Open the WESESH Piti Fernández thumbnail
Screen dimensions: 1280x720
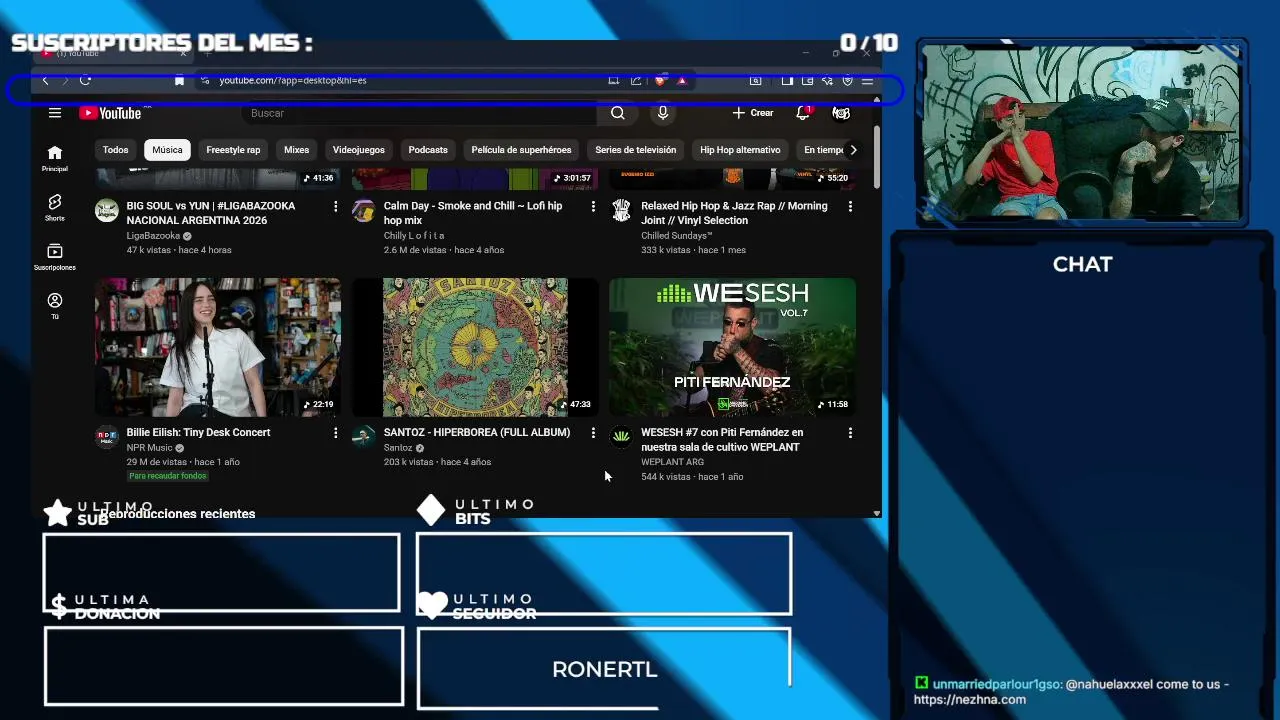(x=732, y=347)
